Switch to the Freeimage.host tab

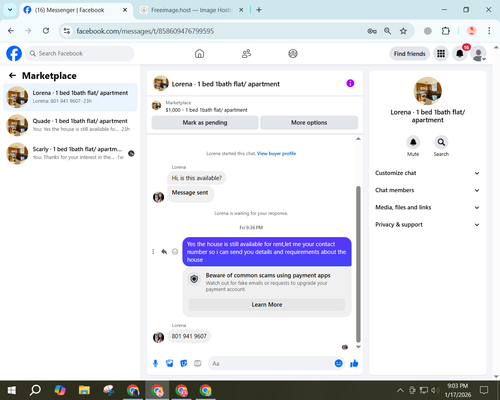coord(191,10)
